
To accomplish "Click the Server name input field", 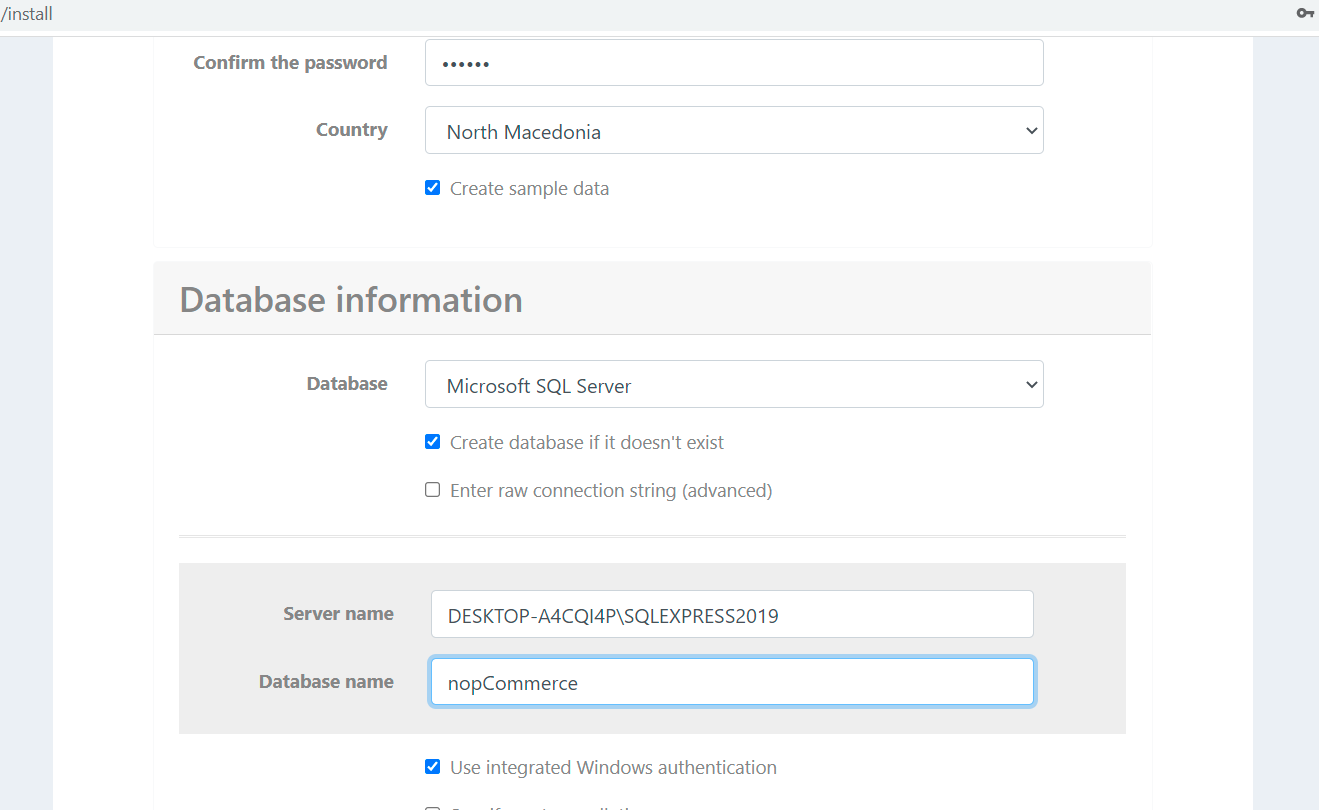I will (732, 614).
